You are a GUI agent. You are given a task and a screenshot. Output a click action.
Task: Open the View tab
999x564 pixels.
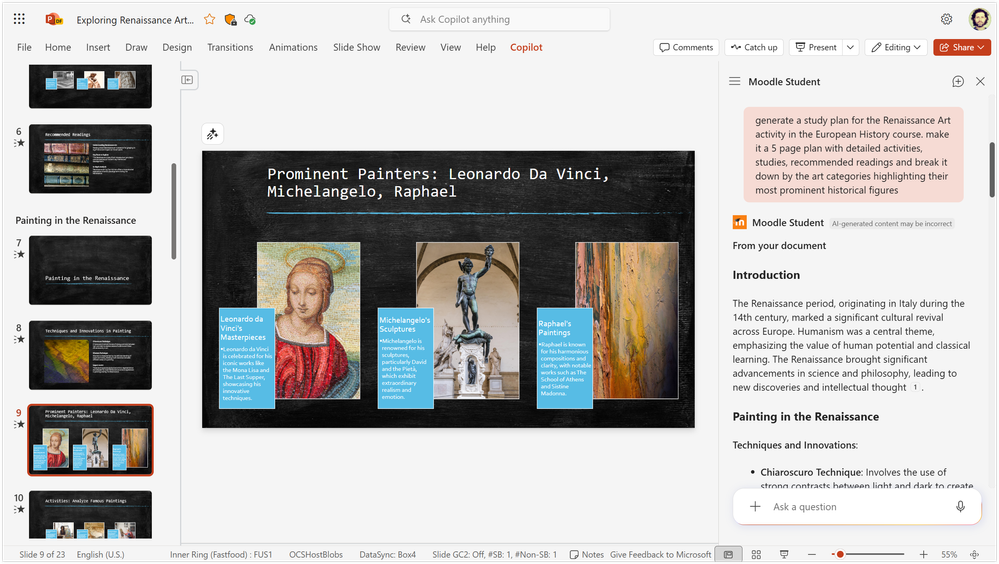tap(450, 47)
